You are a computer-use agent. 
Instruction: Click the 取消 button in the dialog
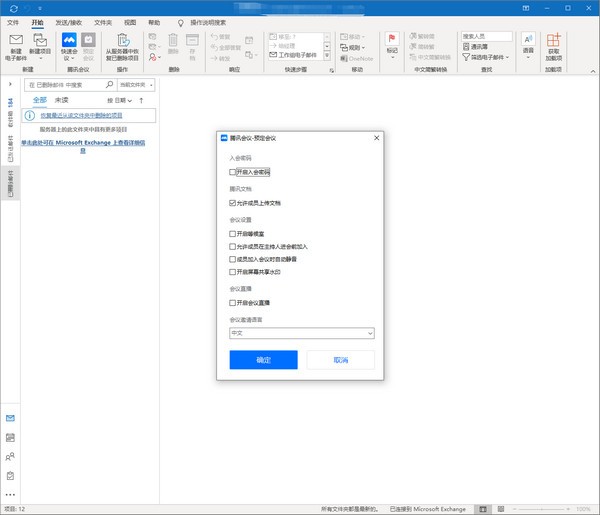coord(340,359)
